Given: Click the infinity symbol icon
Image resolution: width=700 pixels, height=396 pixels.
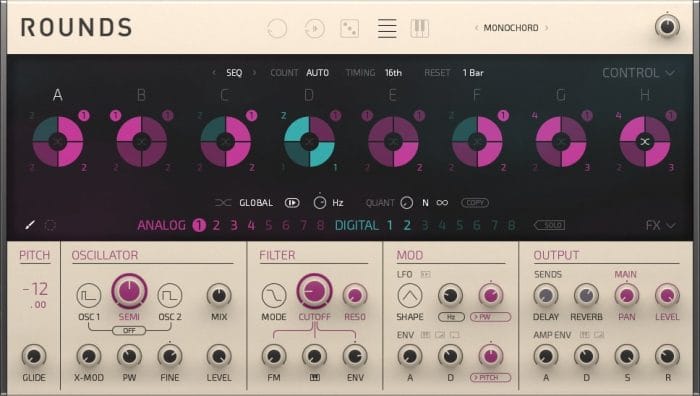Looking at the screenshot, I should [442, 203].
